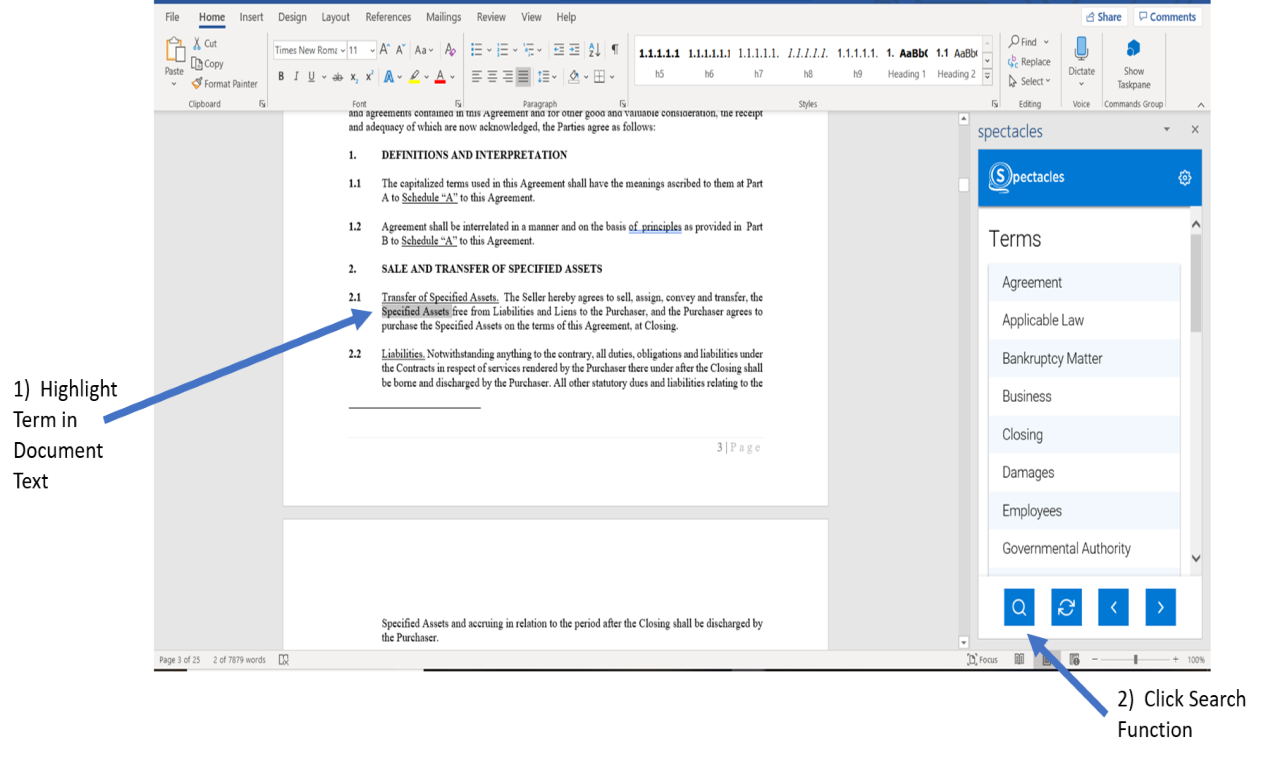1270x760 pixels.
Task: Open Change Case dropdown
Action: click(423, 49)
